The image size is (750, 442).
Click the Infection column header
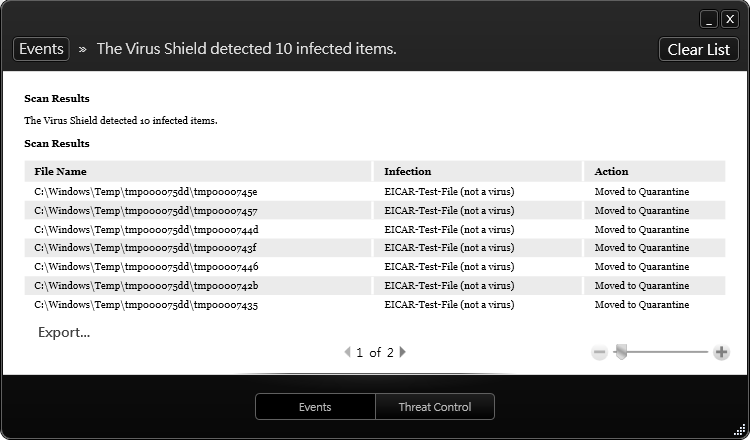(x=408, y=171)
